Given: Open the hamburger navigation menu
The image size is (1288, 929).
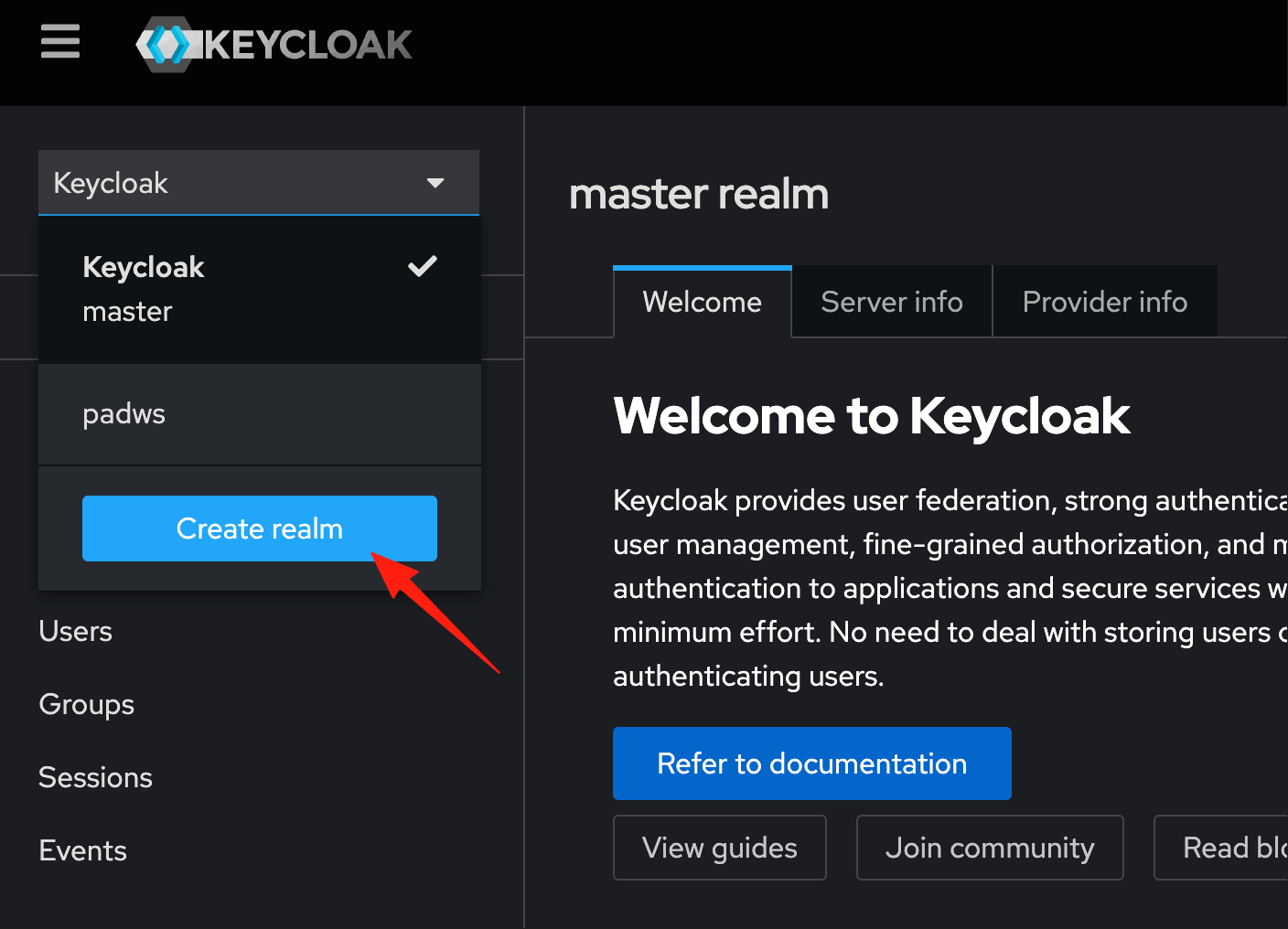Looking at the screenshot, I should tap(60, 42).
